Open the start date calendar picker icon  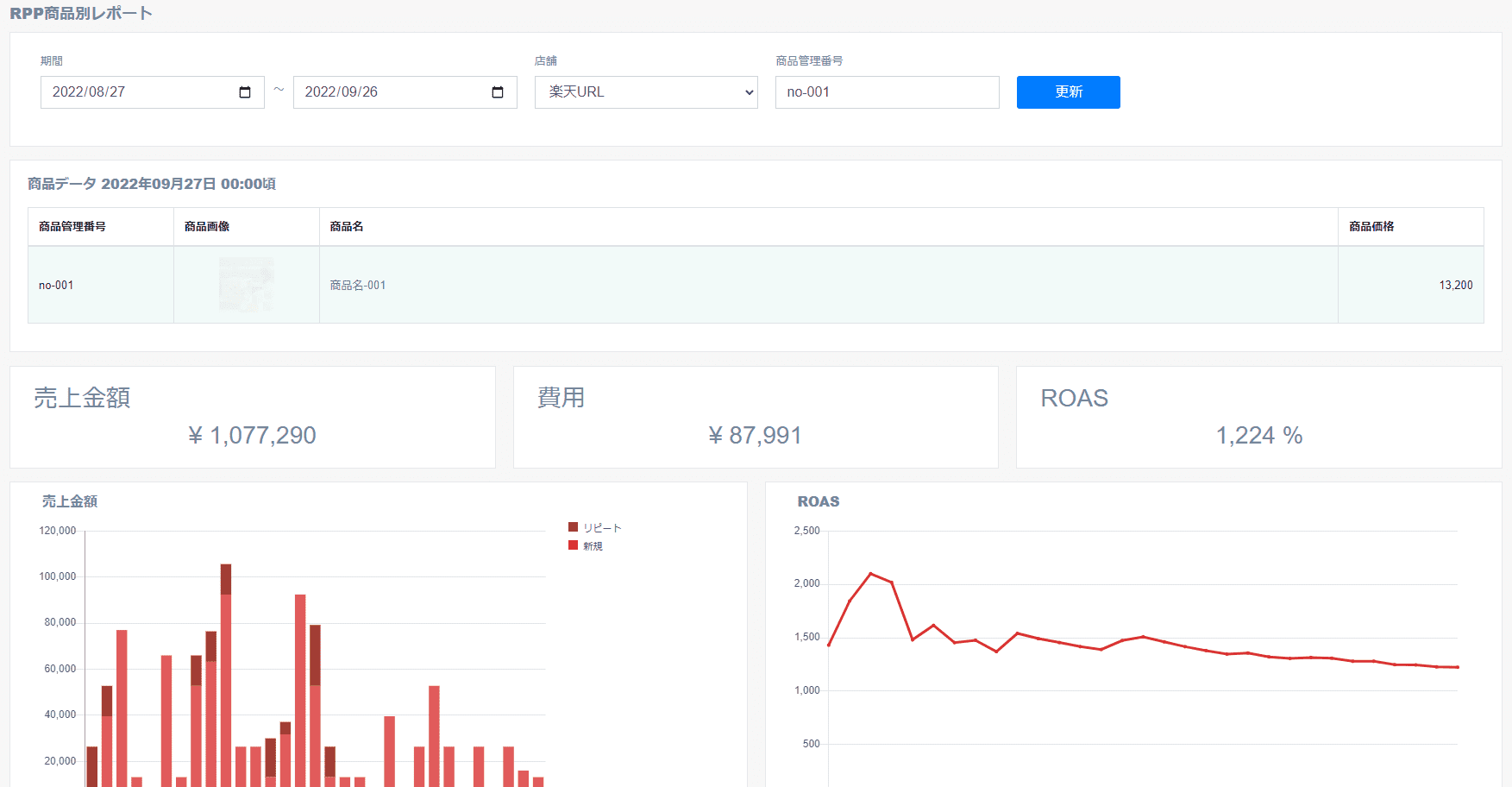245,92
